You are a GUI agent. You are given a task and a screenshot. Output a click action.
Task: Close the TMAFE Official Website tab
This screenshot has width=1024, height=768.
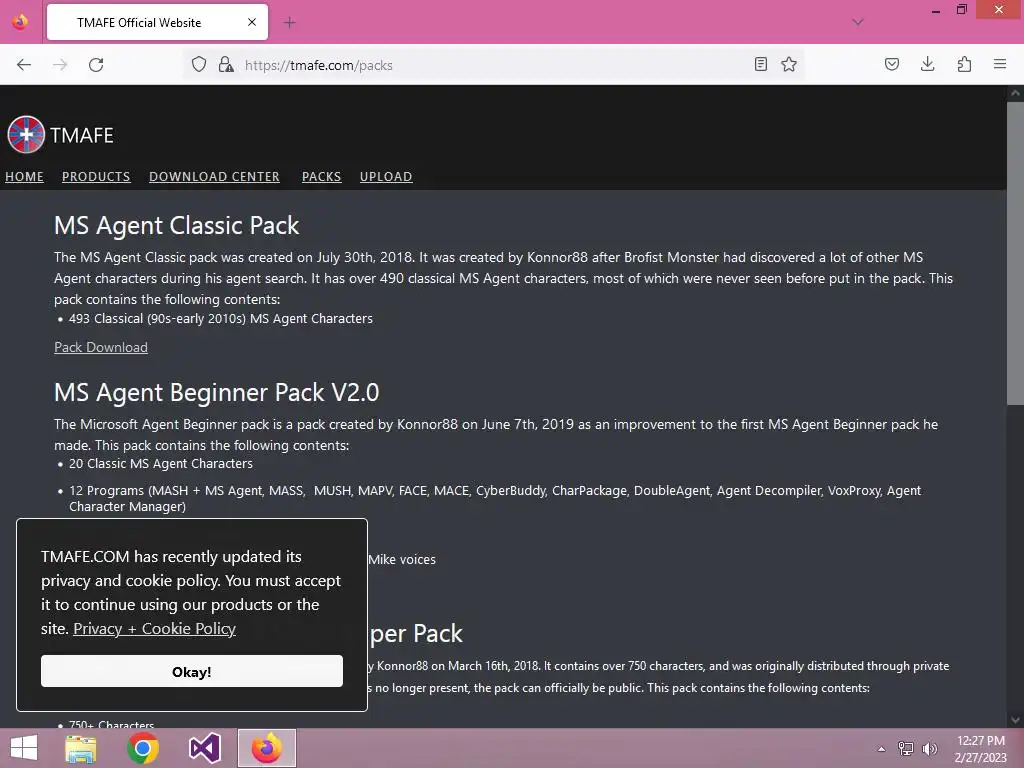[252, 22]
